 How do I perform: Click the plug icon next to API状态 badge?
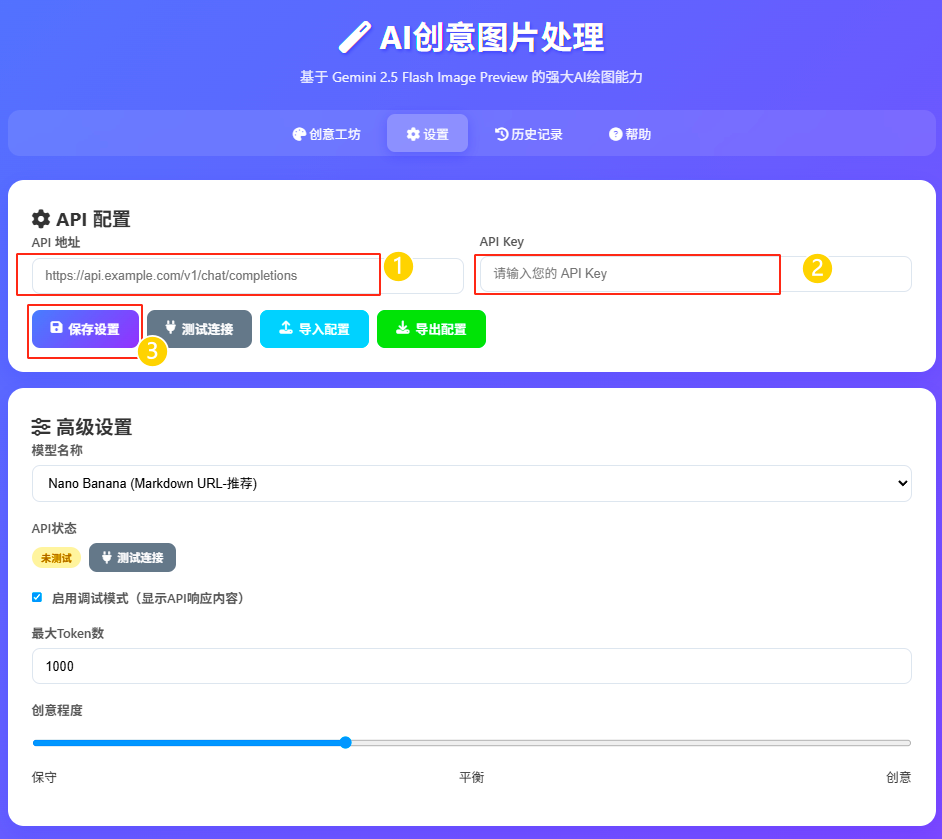point(107,557)
